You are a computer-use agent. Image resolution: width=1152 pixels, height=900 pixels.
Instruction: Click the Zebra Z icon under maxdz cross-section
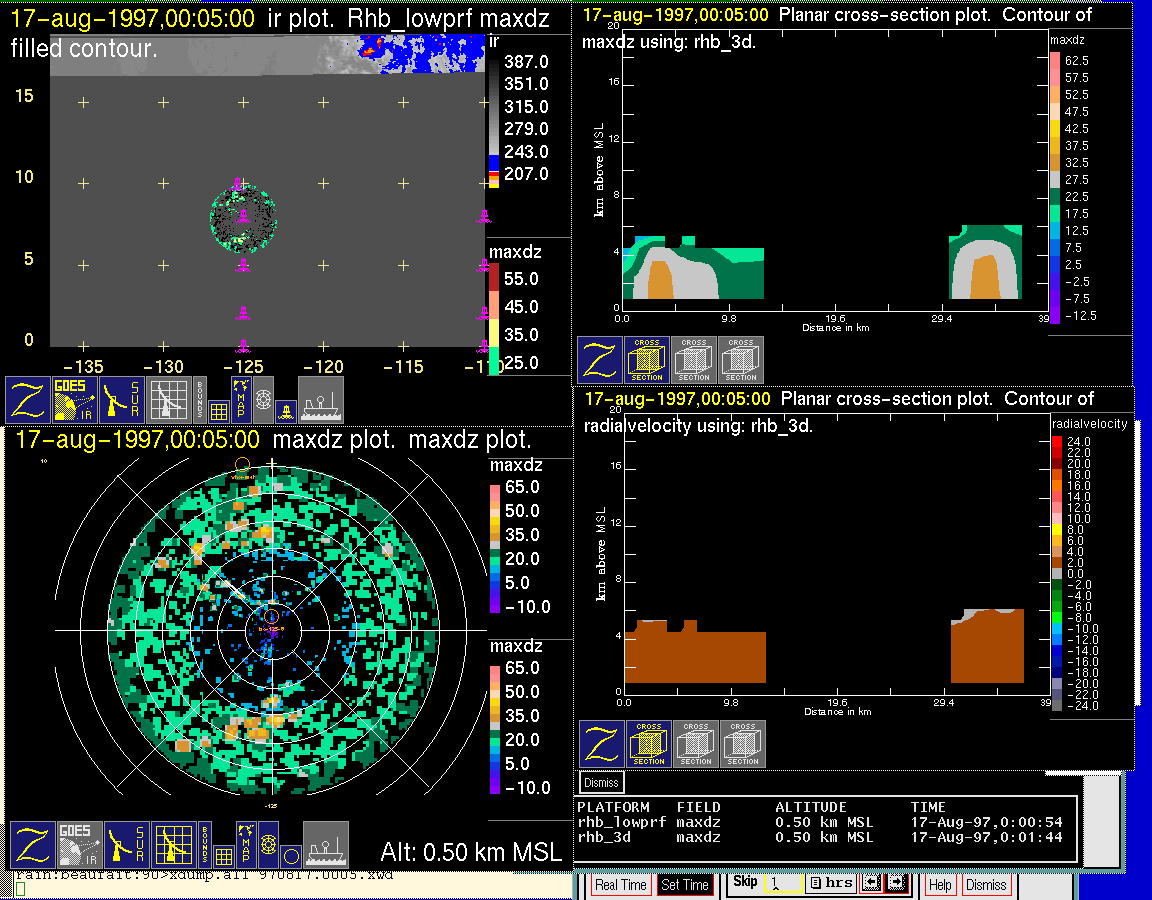point(600,360)
